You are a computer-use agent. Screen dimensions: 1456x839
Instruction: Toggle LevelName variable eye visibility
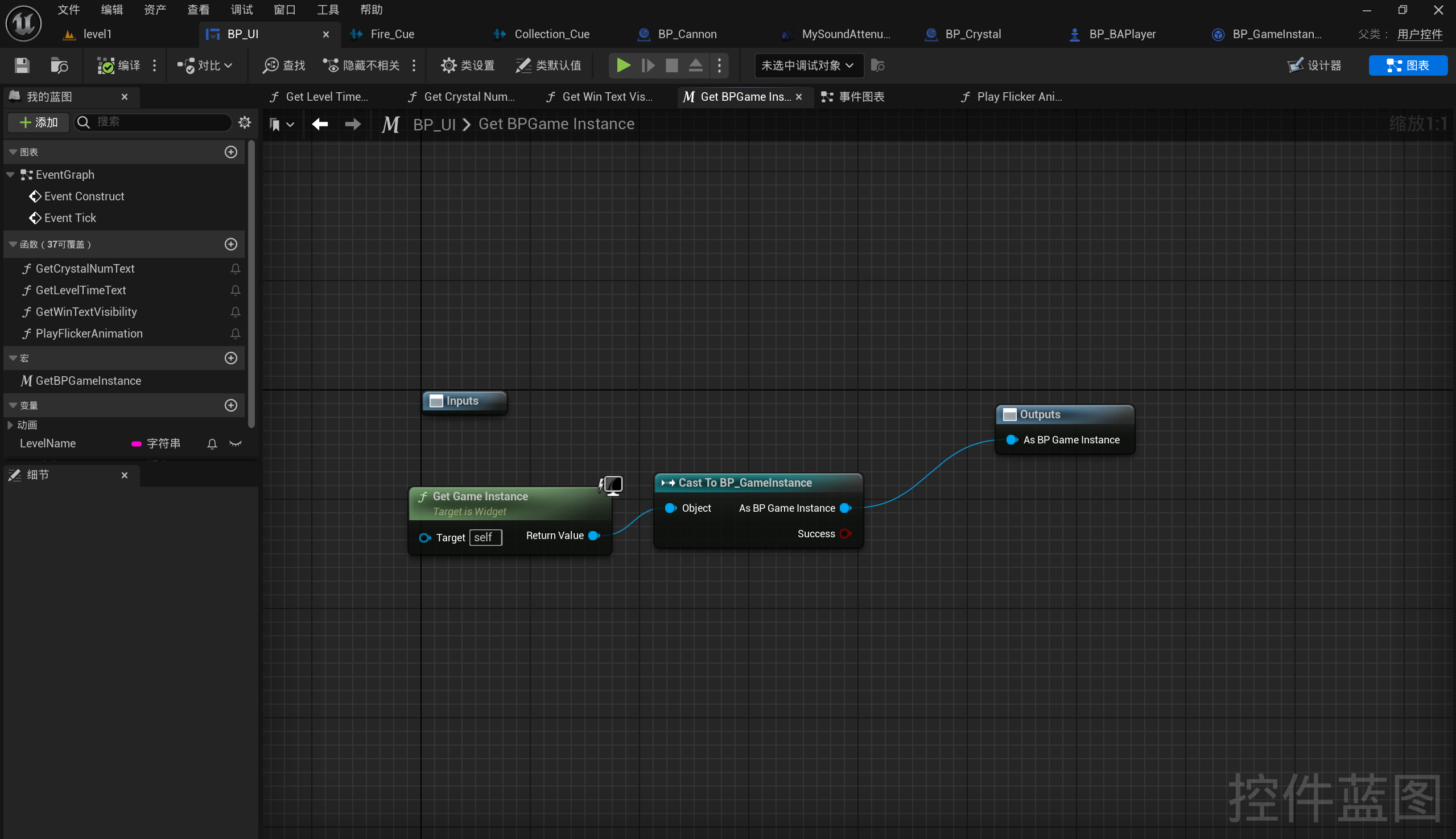coord(236,443)
